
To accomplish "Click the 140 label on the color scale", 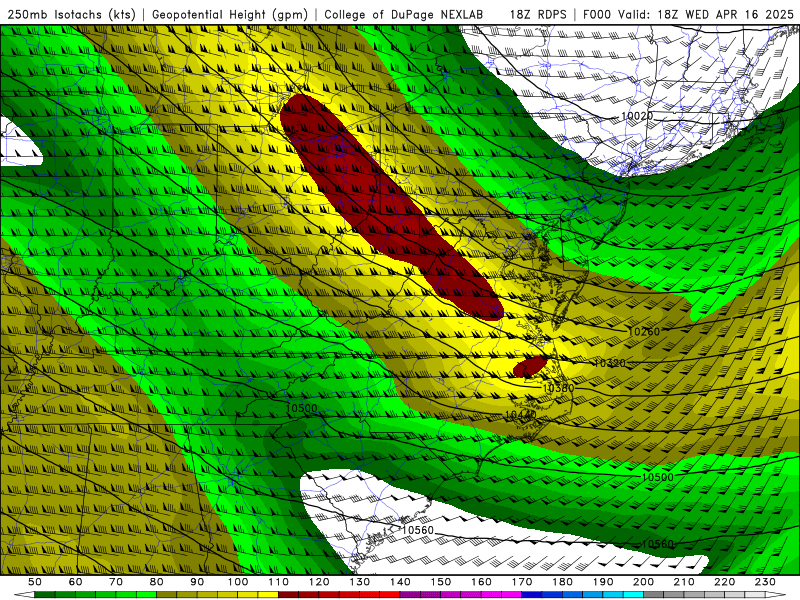I will (401, 582).
